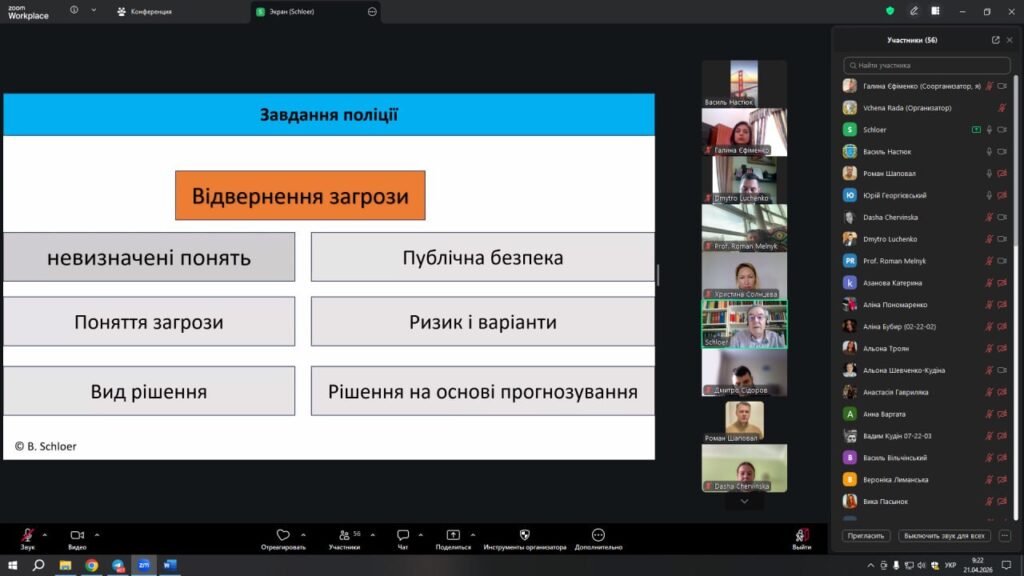
Task: Open the Чат chat icon
Action: pyautogui.click(x=403, y=535)
